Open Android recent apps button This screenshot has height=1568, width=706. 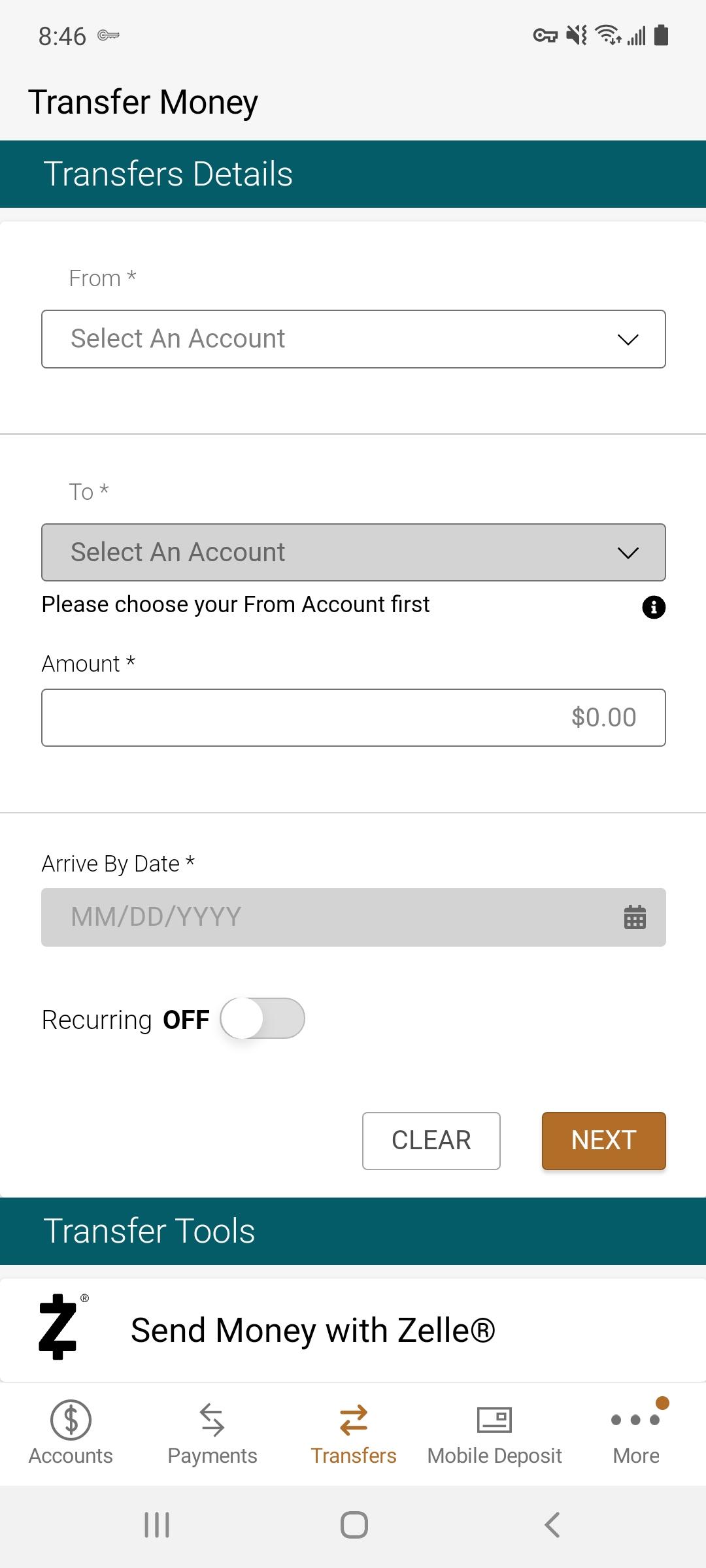[x=156, y=1526]
